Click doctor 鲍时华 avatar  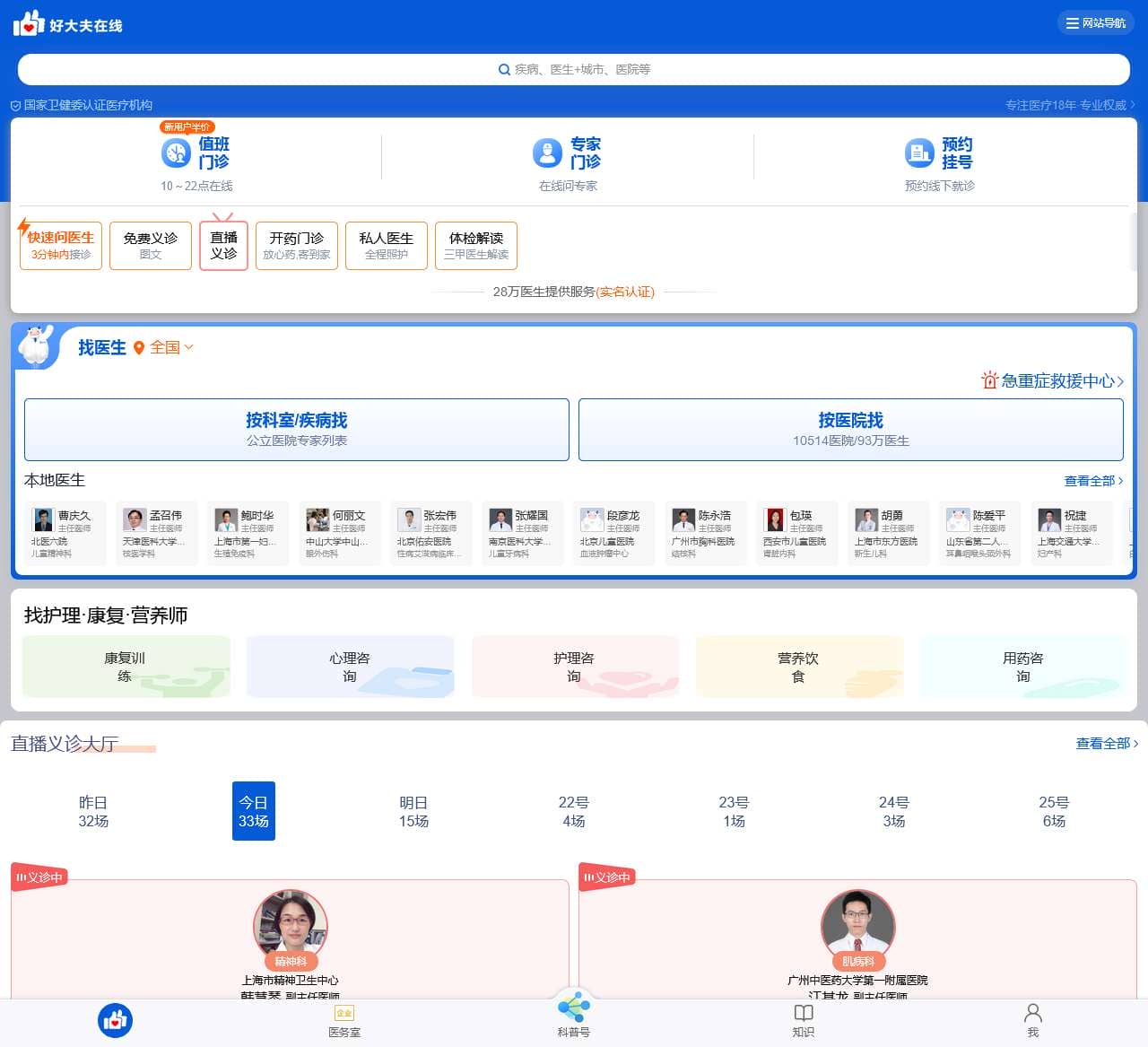point(226,519)
